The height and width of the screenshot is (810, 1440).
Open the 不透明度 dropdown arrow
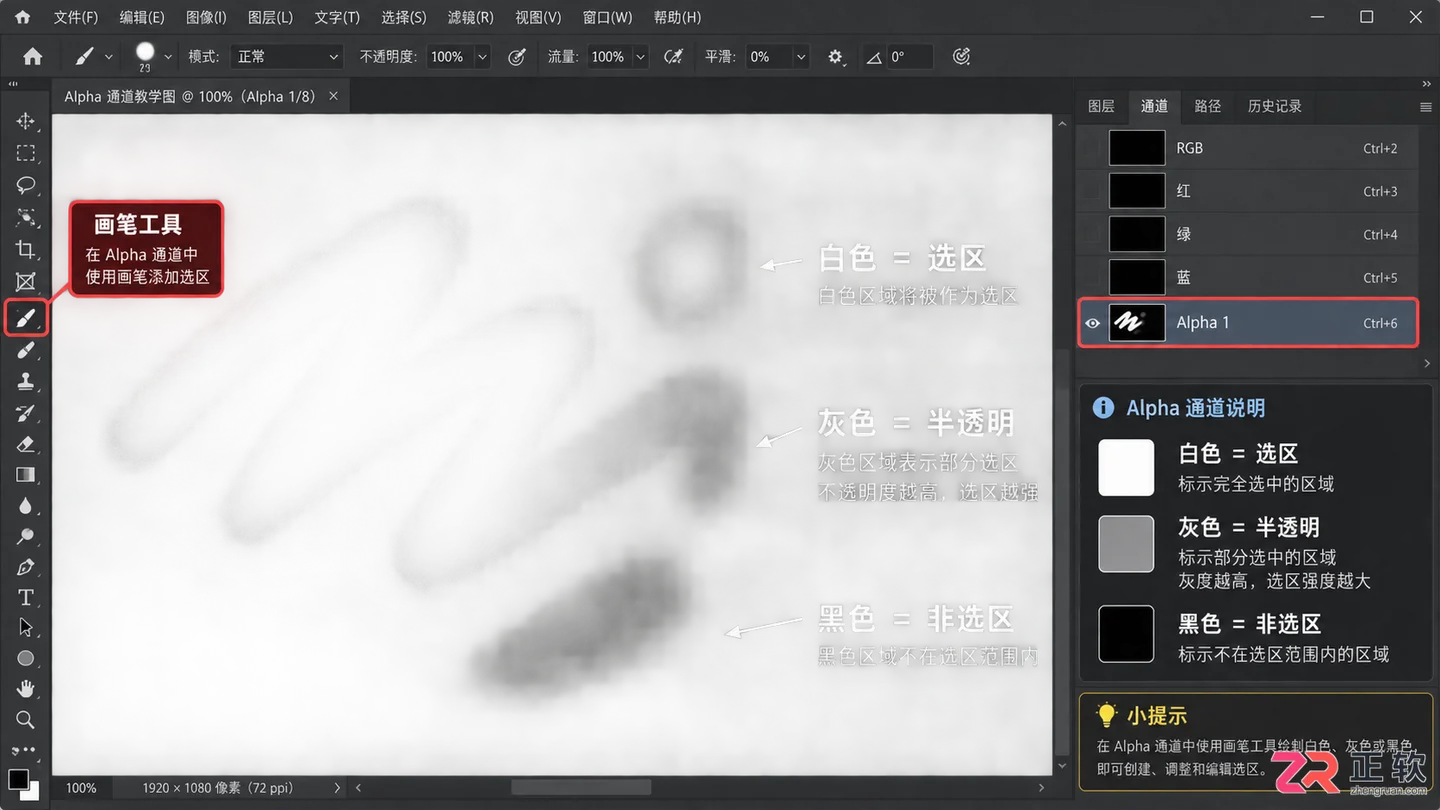click(482, 57)
